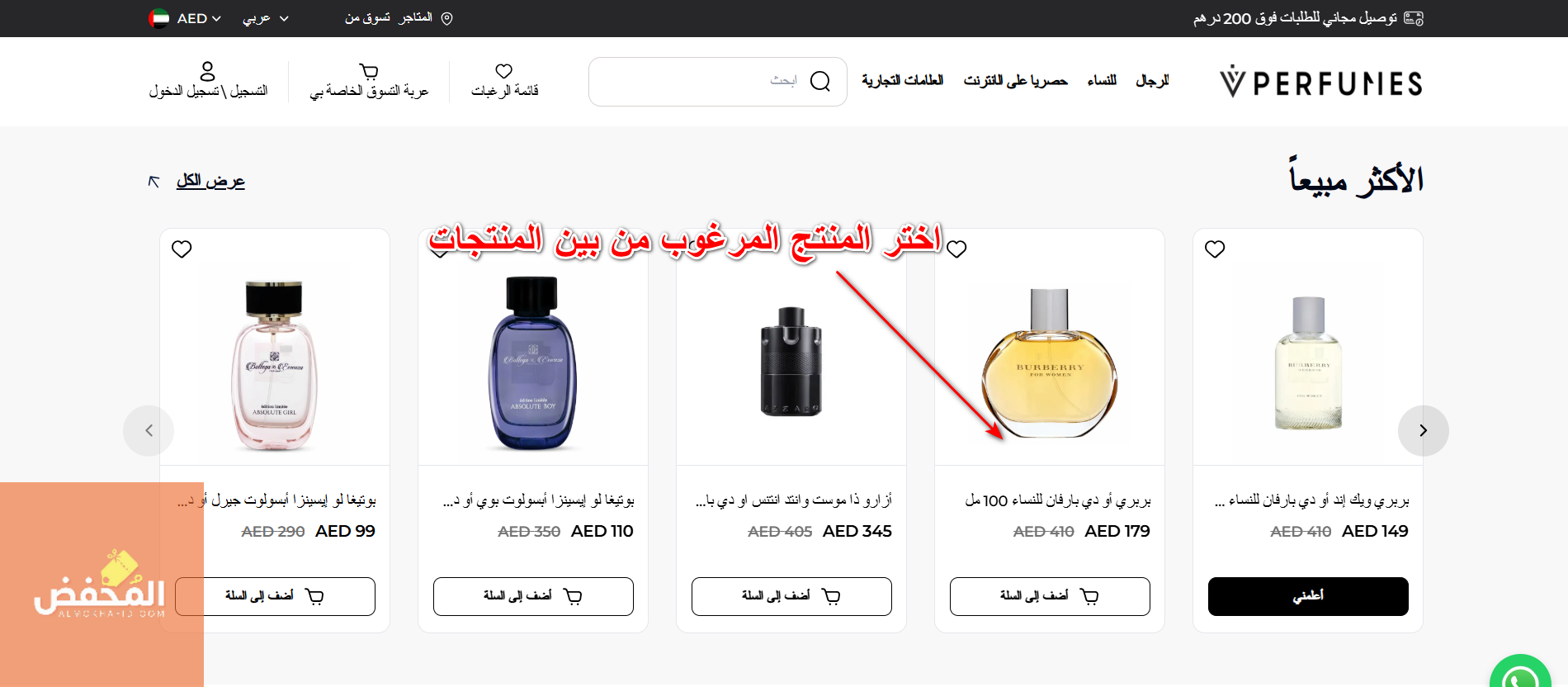Open the wishlist heart icon in header
This screenshot has height=687, width=1568.
click(504, 71)
